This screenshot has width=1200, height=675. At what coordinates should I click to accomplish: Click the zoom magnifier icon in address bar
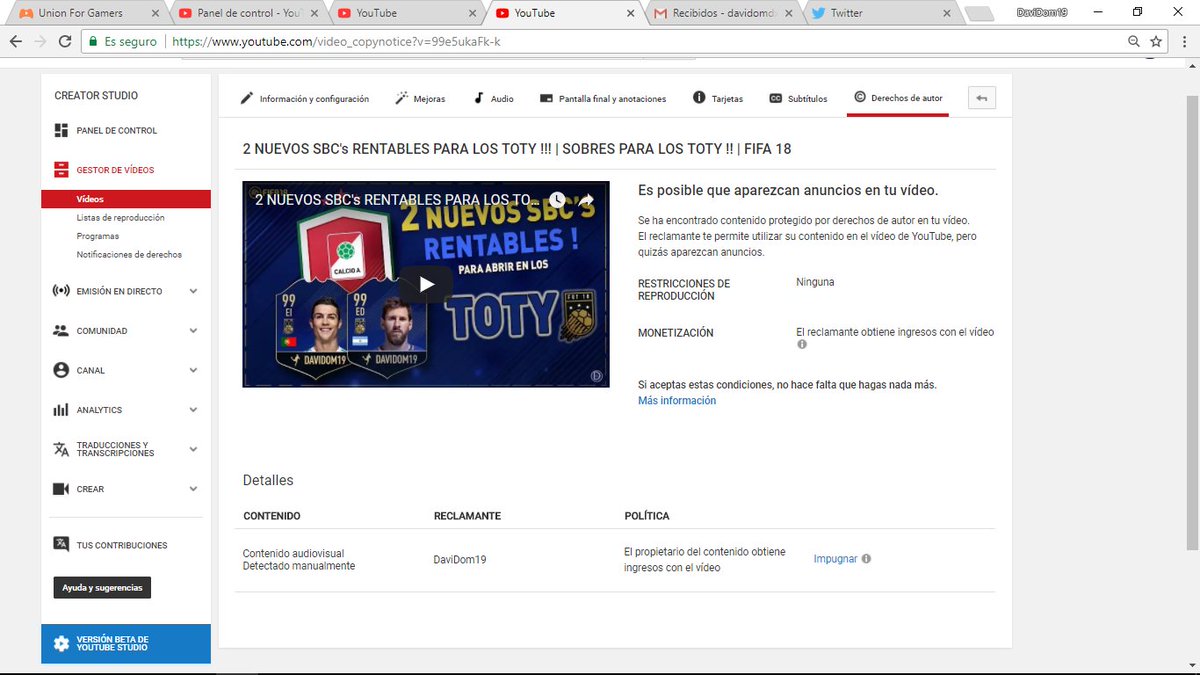tap(1133, 42)
